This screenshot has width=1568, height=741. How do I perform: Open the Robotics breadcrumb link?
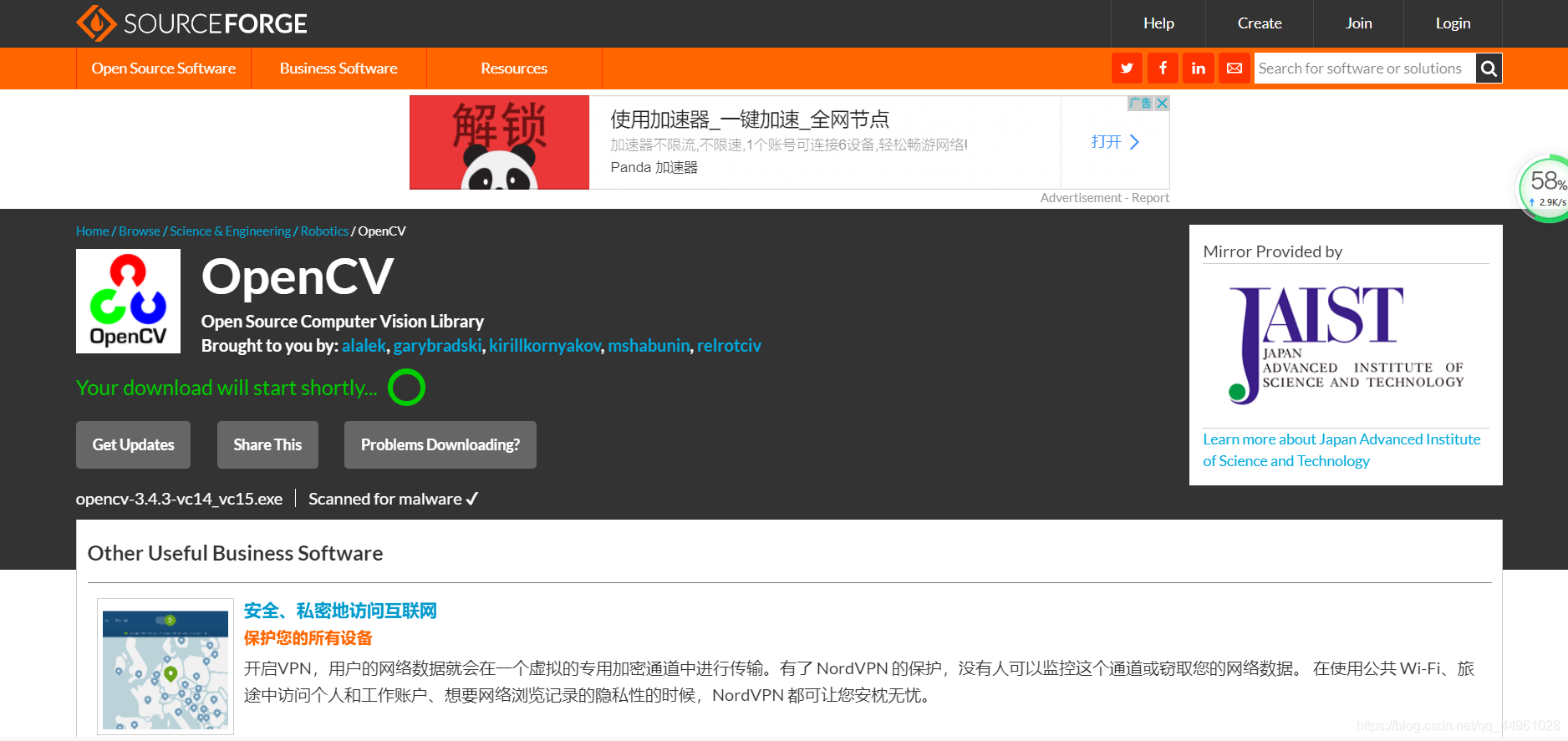coord(324,231)
